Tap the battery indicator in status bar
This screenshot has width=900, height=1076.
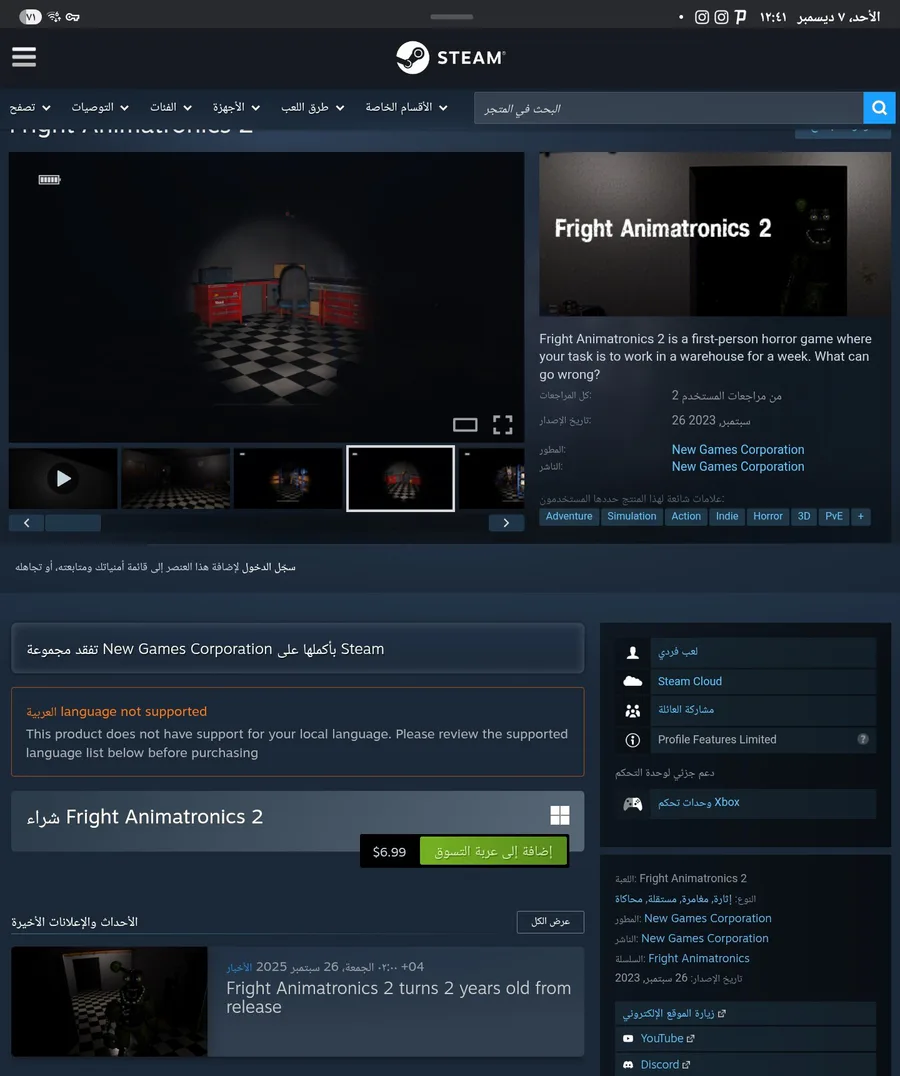(30, 17)
